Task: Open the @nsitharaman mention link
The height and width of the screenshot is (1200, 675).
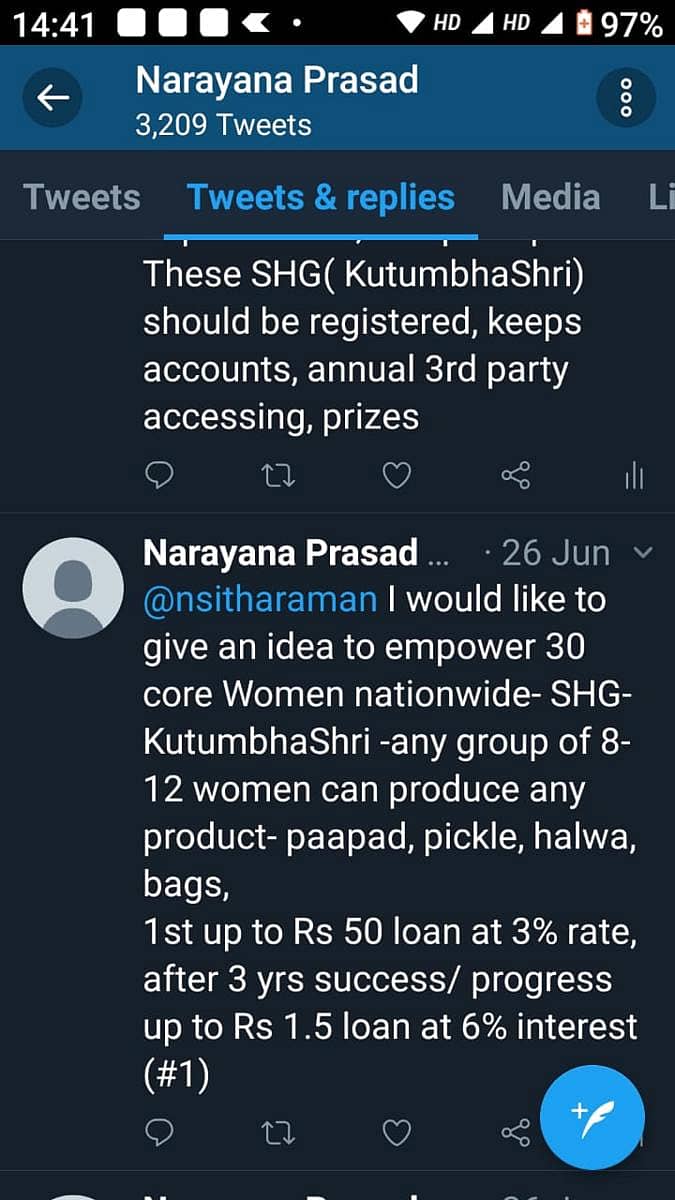Action: [261, 600]
